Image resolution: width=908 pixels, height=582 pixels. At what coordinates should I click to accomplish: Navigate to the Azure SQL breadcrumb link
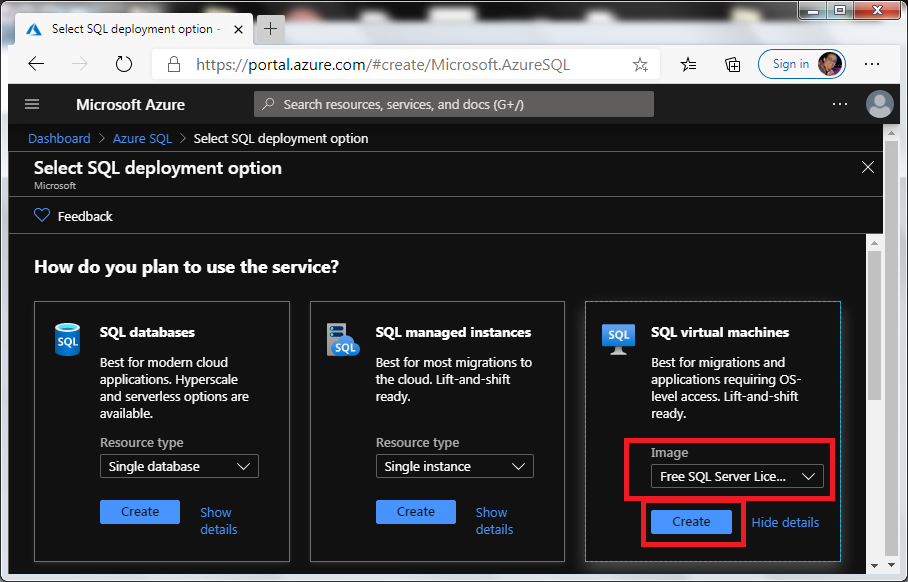point(141,138)
